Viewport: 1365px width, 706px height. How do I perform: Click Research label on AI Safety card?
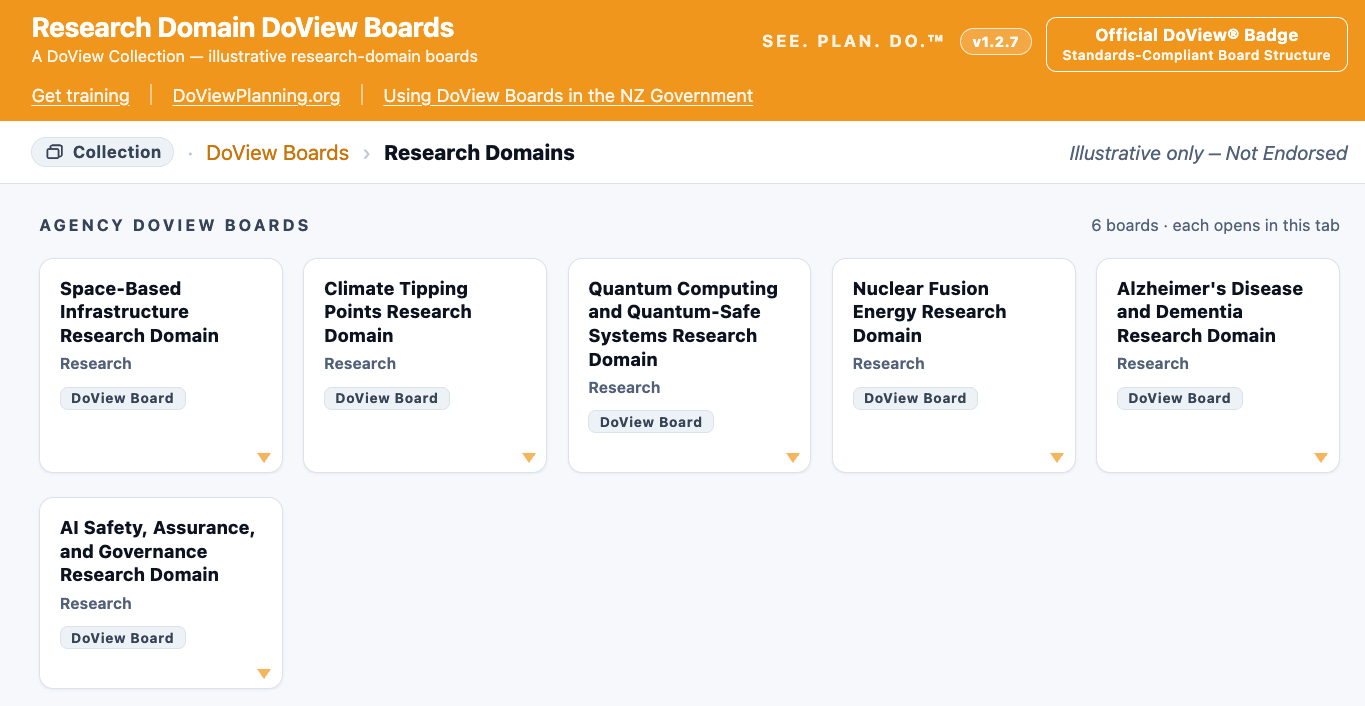(x=96, y=604)
